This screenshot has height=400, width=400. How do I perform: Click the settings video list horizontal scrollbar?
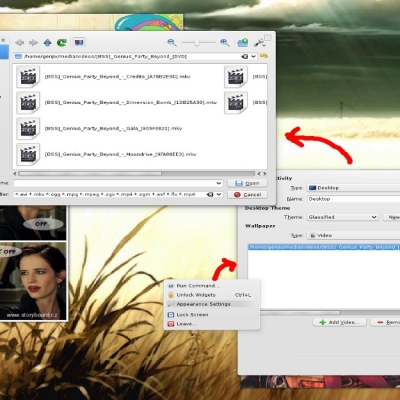(300, 313)
